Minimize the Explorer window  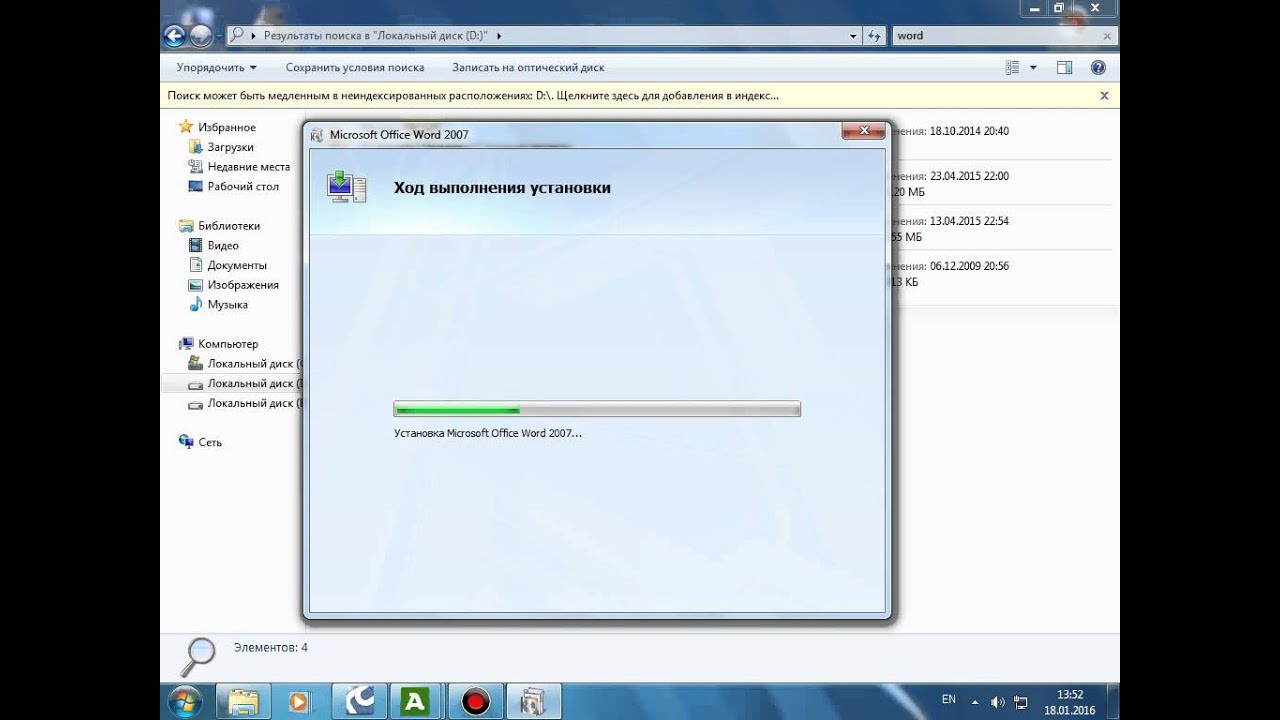(1034, 7)
